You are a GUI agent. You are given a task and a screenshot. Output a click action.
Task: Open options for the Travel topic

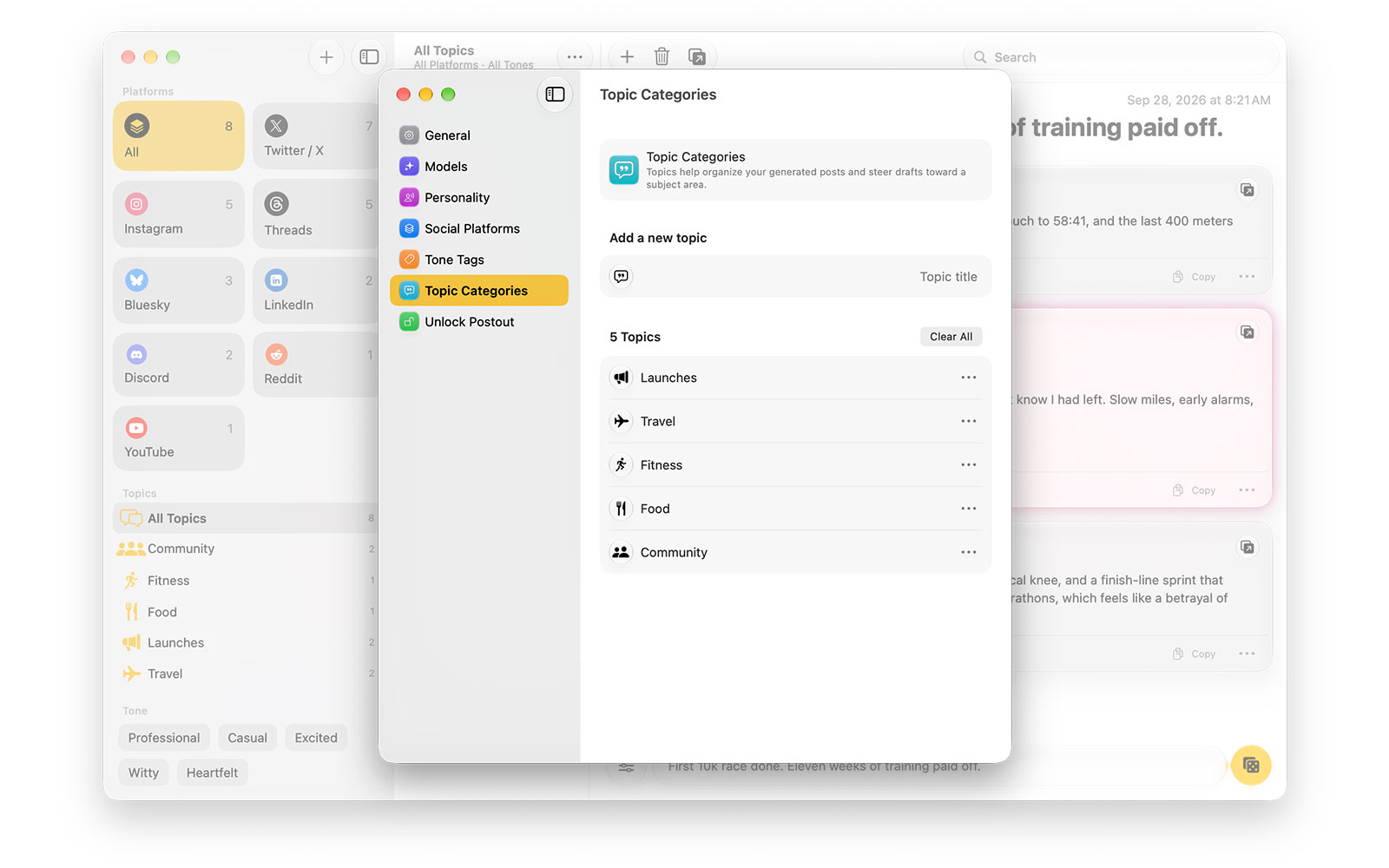pos(969,421)
